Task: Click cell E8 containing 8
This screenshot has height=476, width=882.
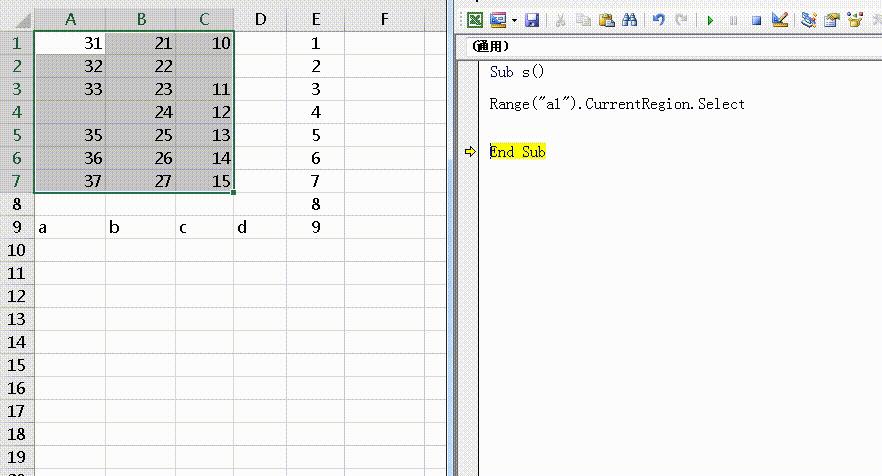Action: point(316,204)
